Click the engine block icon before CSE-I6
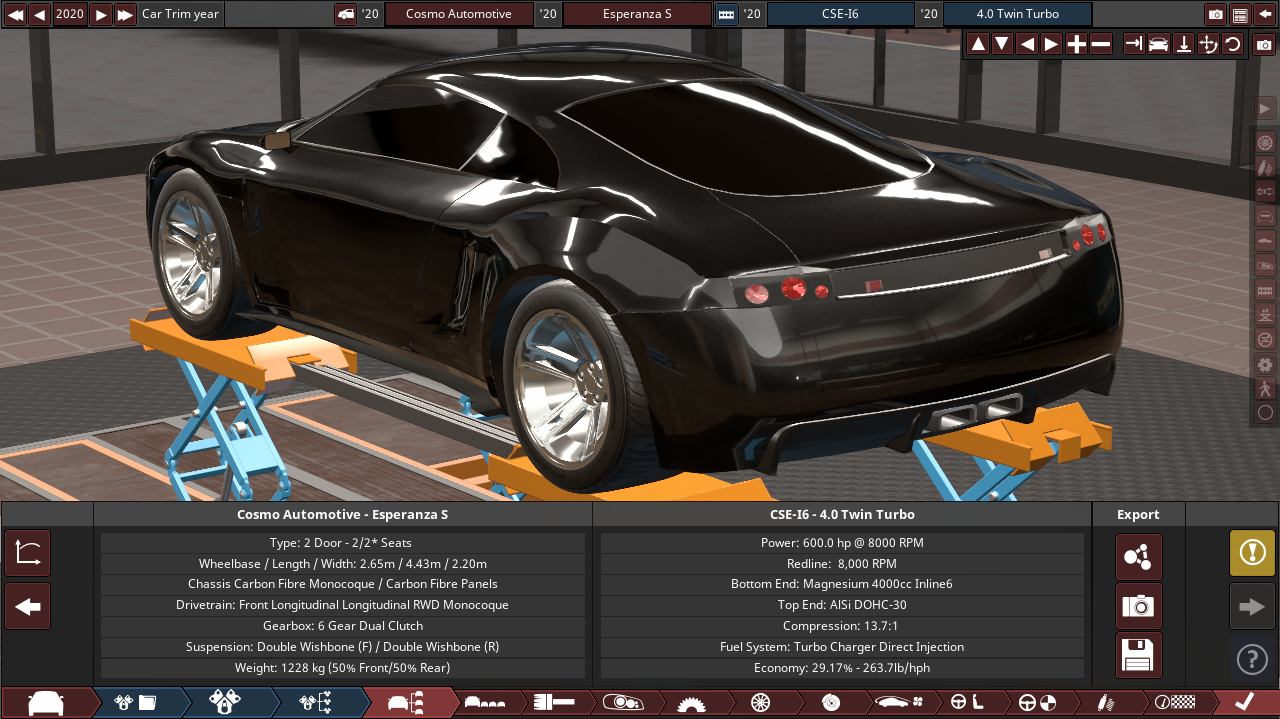 tap(726, 14)
